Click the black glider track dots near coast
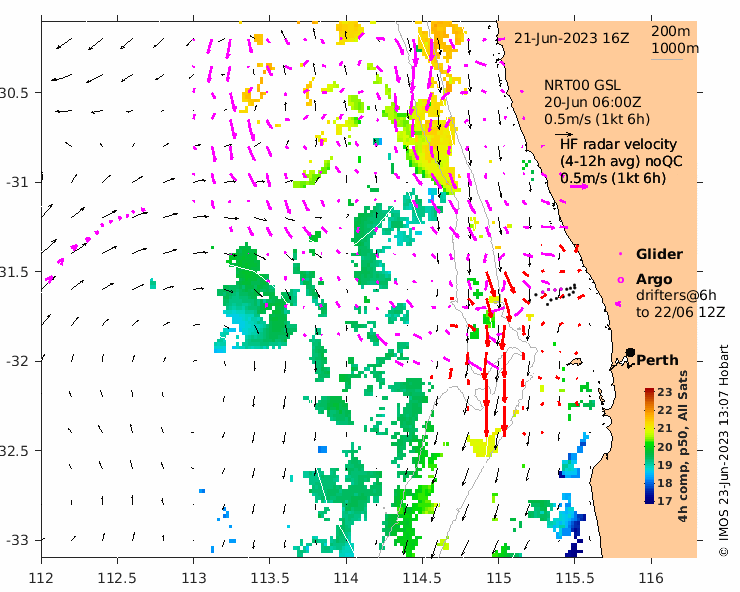The image size is (740, 592). pos(555,294)
